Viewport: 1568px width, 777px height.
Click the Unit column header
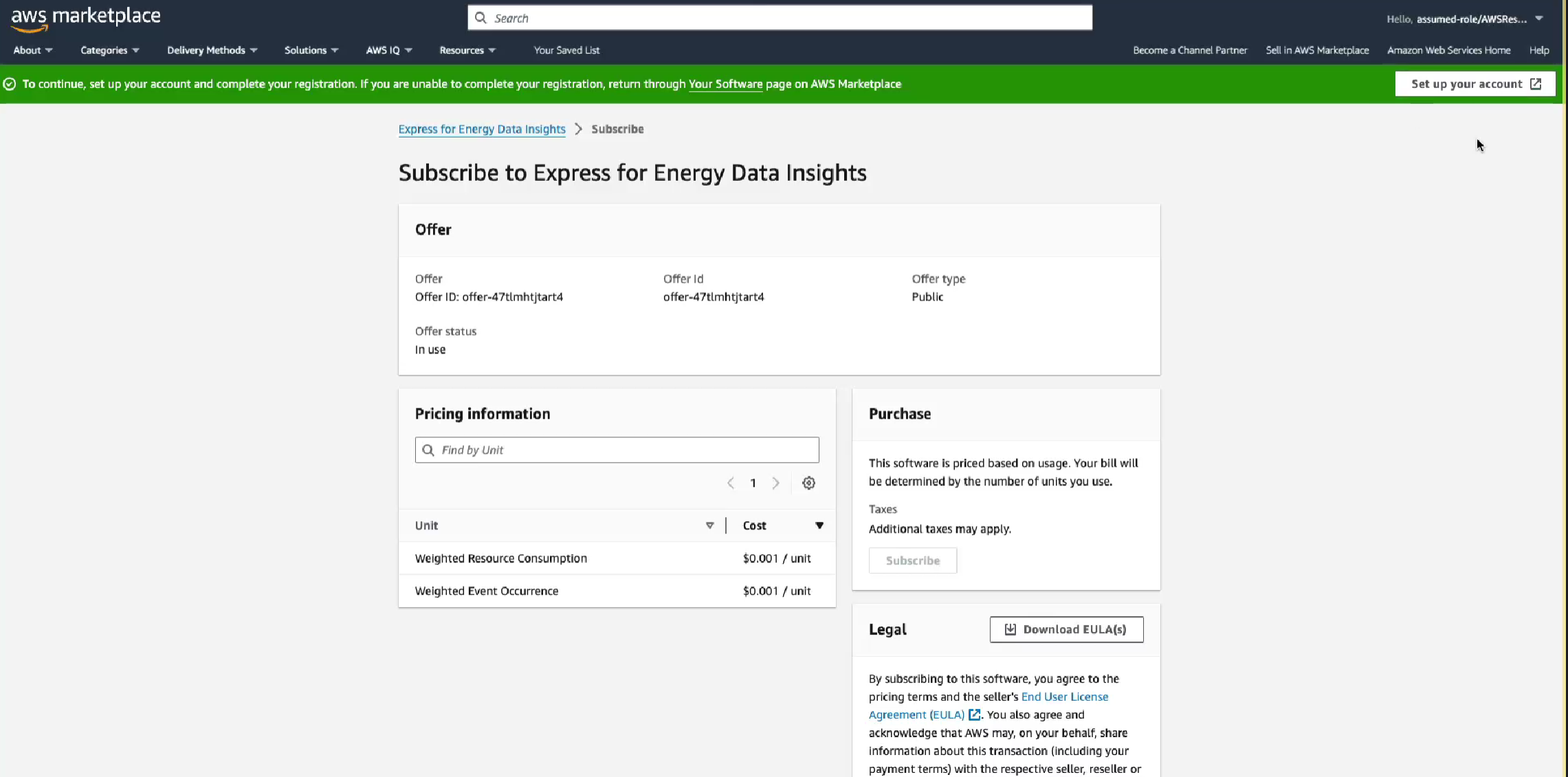click(426, 525)
